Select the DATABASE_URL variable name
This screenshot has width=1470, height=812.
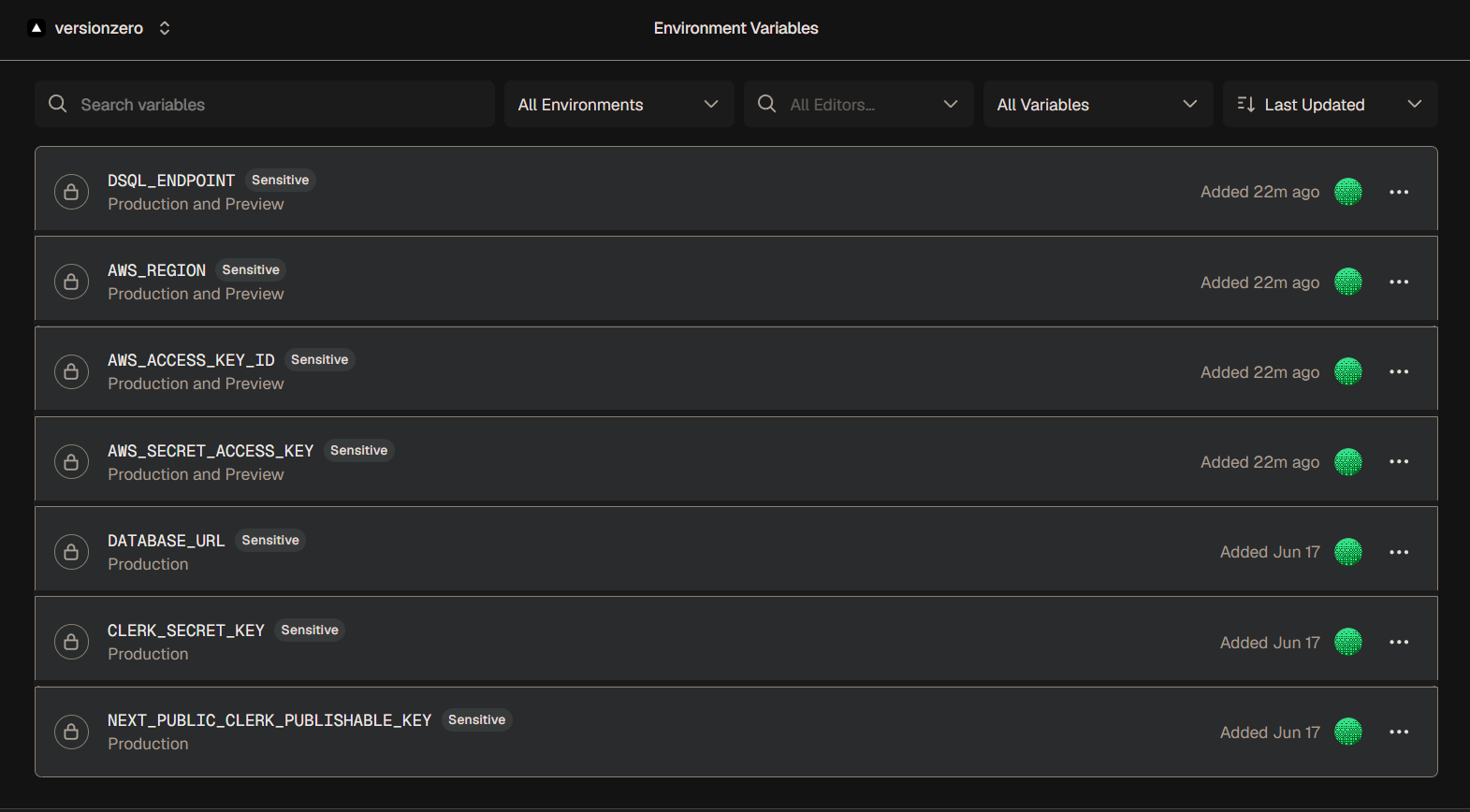point(167,541)
